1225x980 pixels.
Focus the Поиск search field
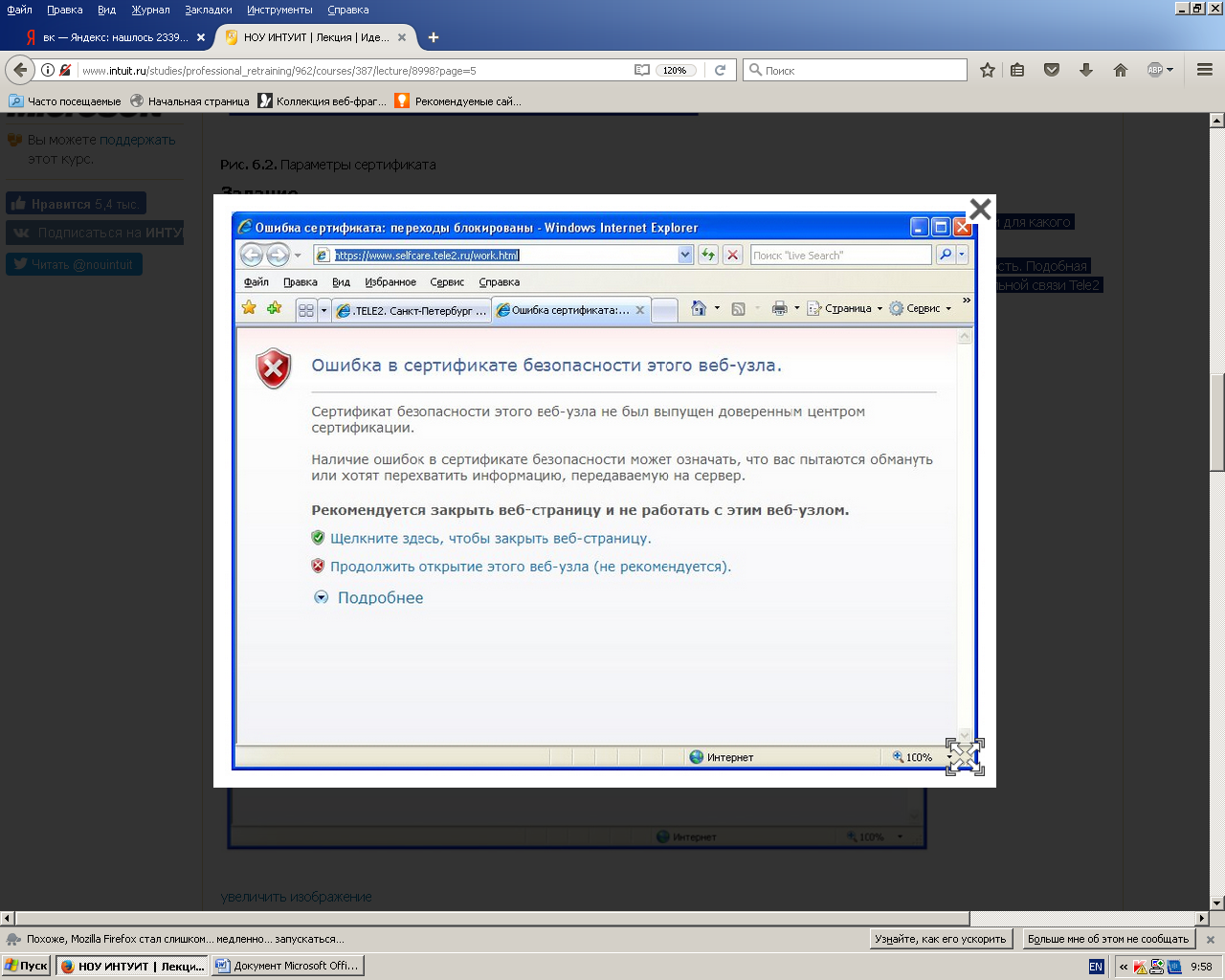coord(856,70)
